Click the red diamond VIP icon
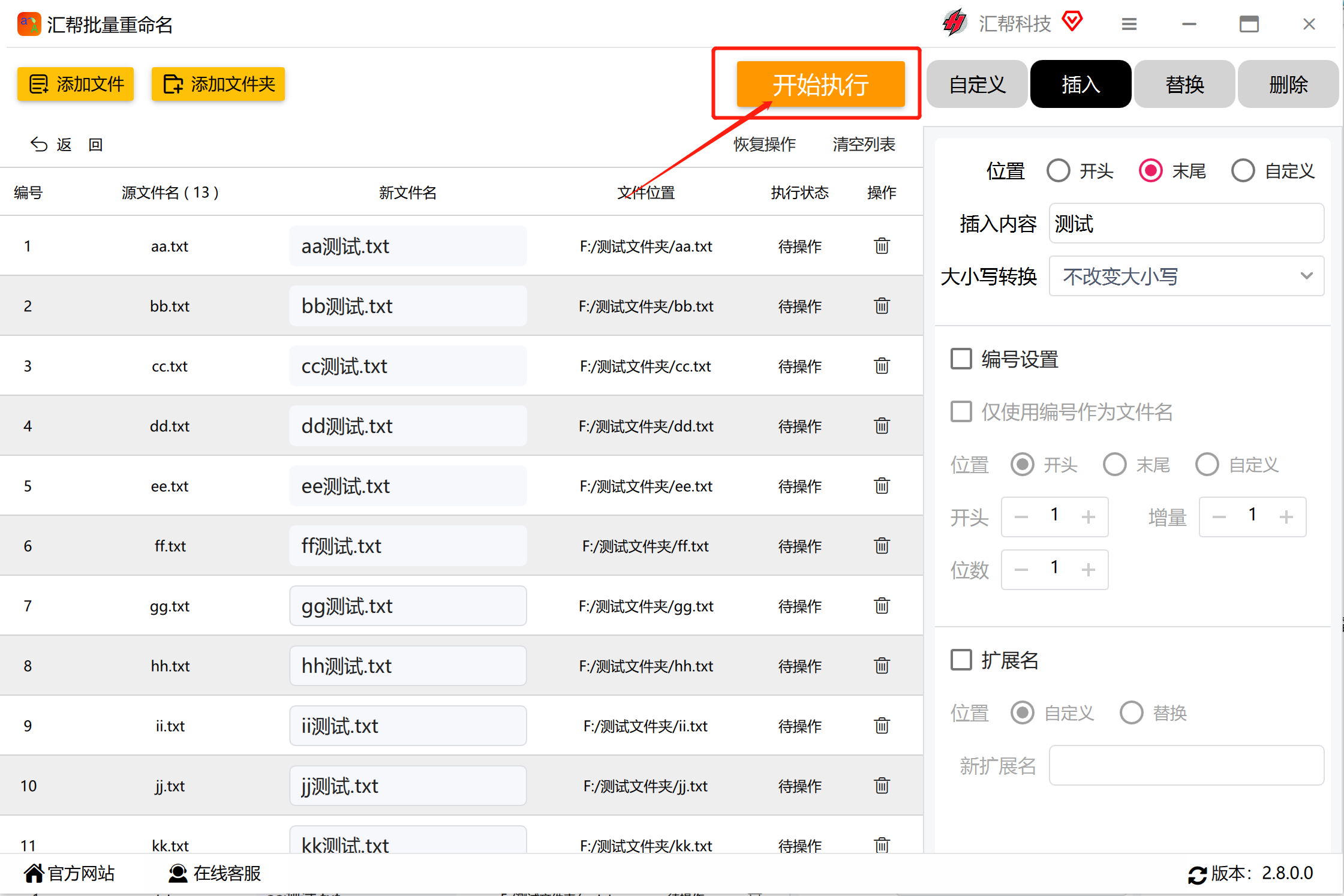 click(x=1072, y=22)
